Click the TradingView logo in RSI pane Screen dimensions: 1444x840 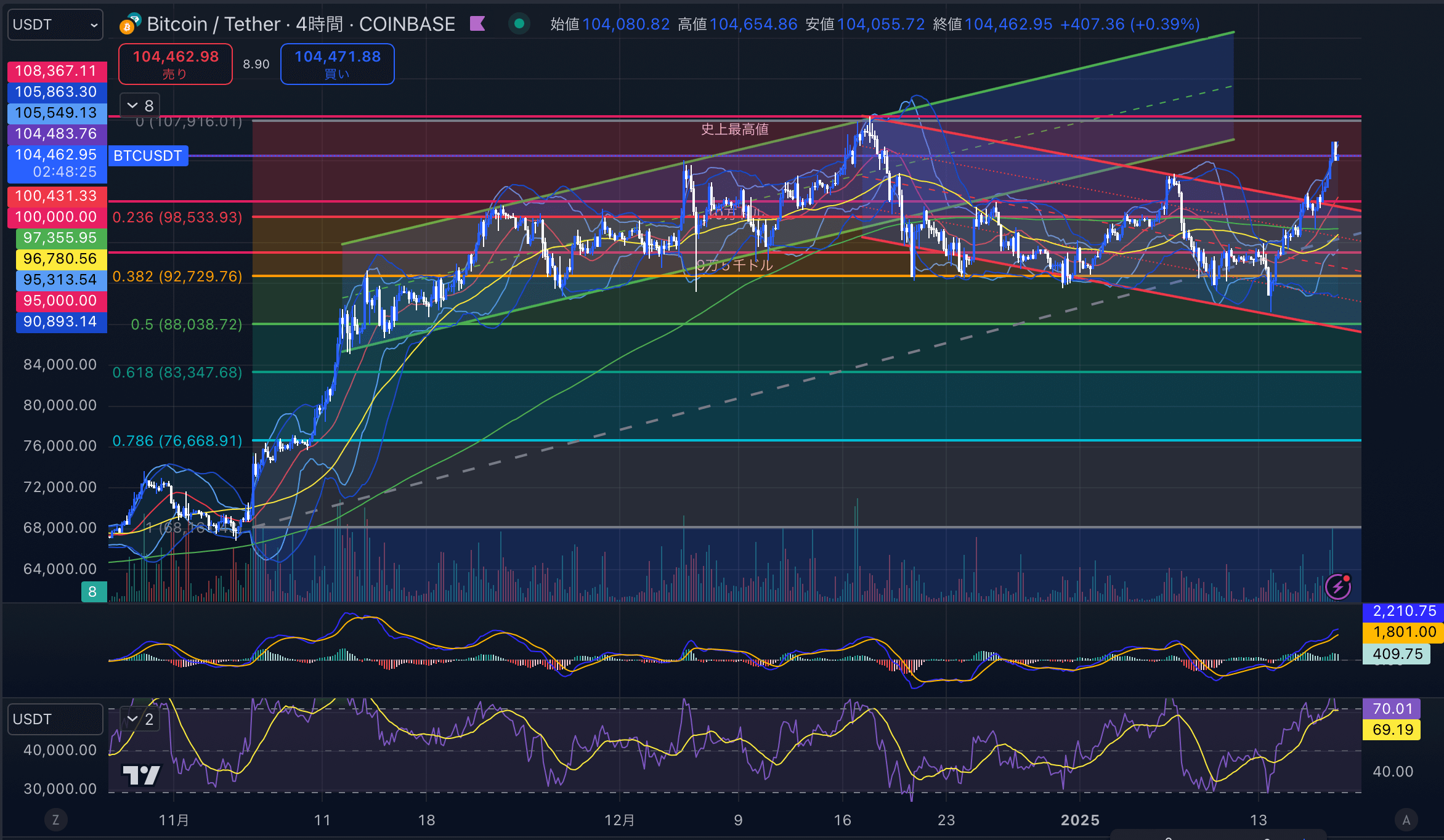point(141,775)
